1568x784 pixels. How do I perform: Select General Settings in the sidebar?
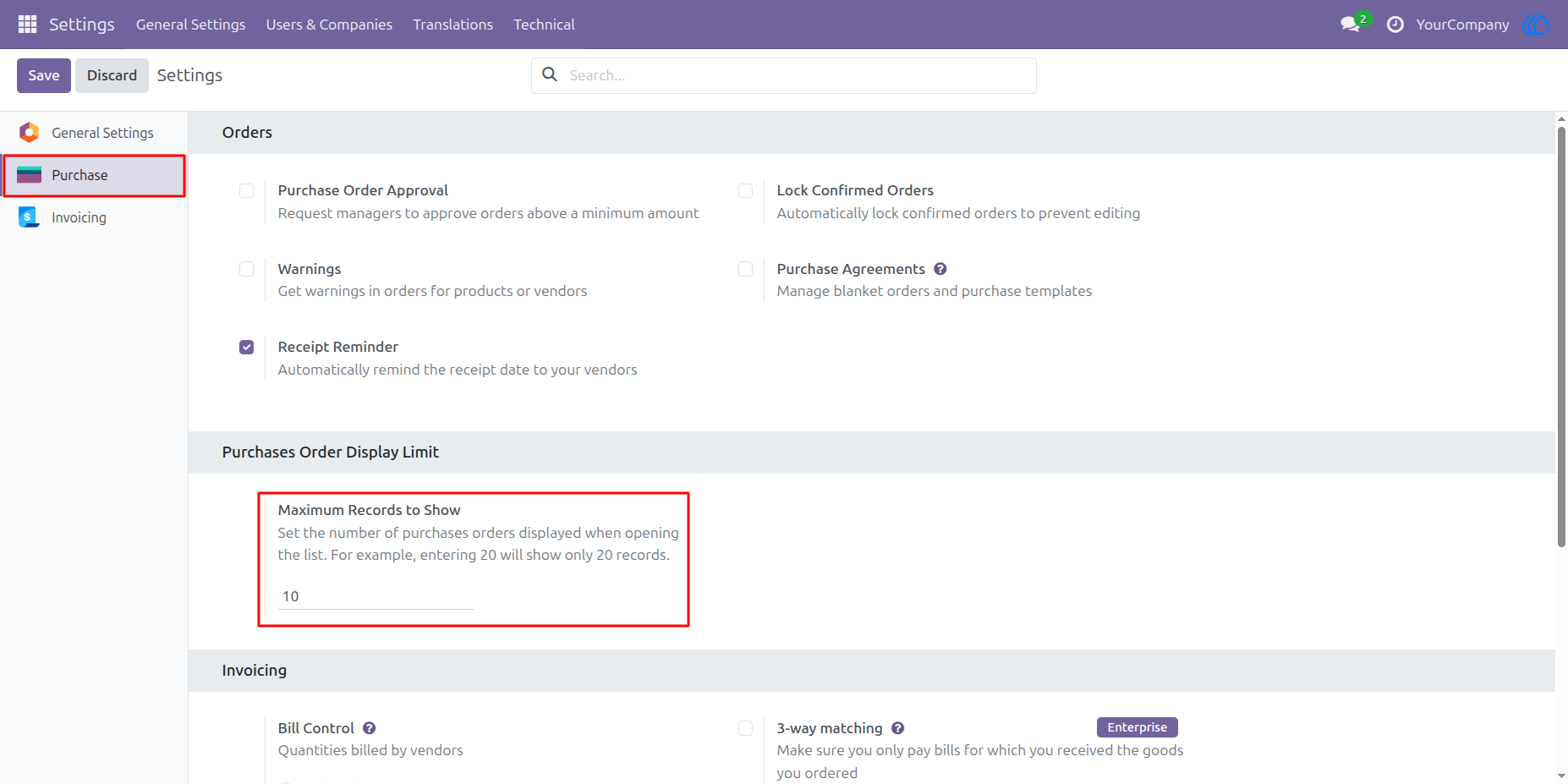[94, 133]
